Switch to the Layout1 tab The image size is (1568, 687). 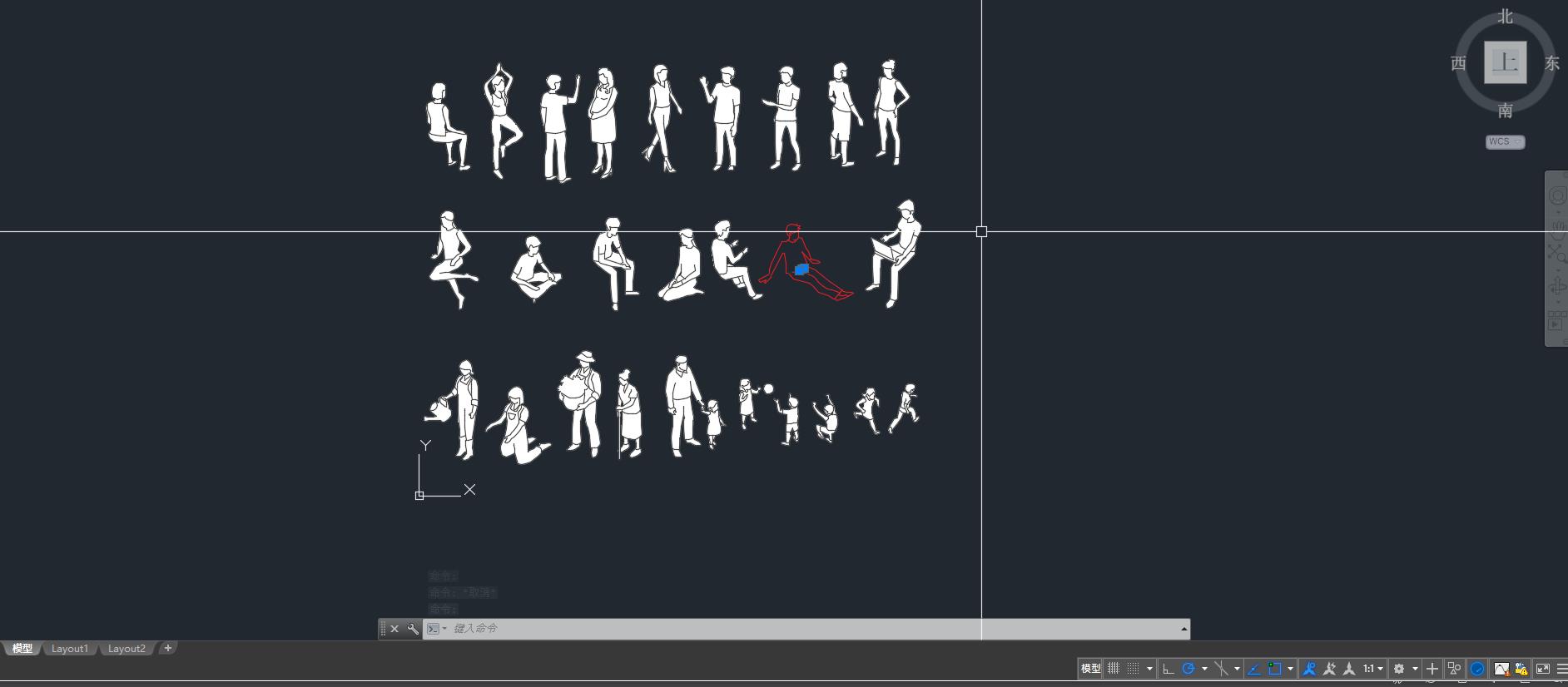(x=69, y=649)
